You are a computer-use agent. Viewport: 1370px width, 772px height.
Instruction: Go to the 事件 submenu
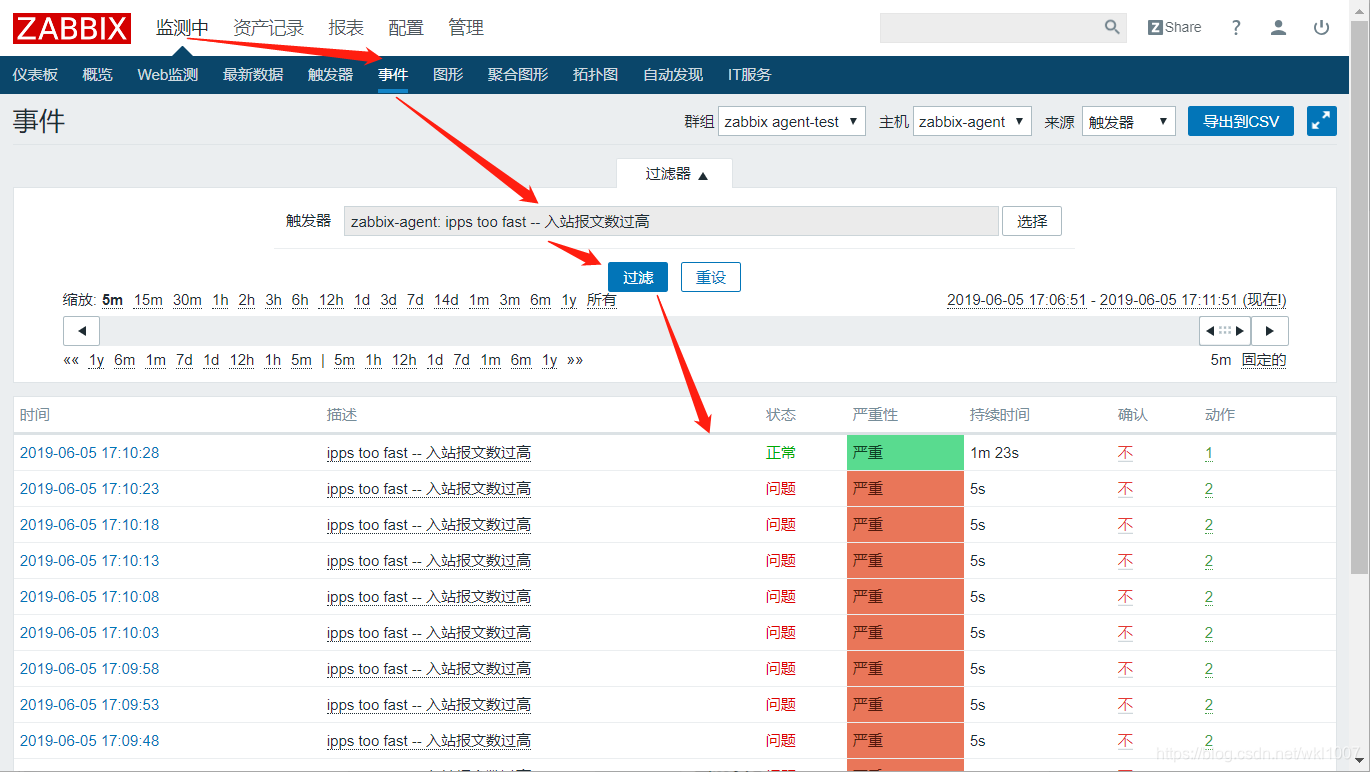393,75
